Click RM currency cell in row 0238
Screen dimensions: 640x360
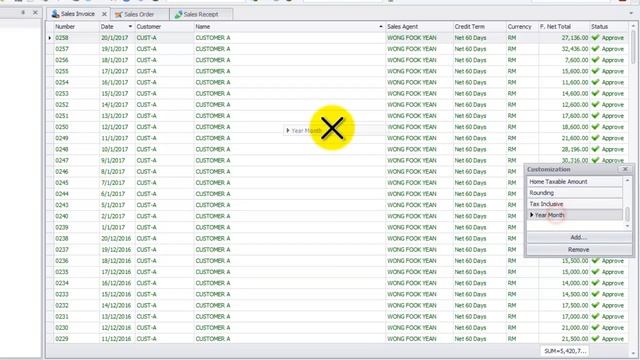[x=512, y=238]
